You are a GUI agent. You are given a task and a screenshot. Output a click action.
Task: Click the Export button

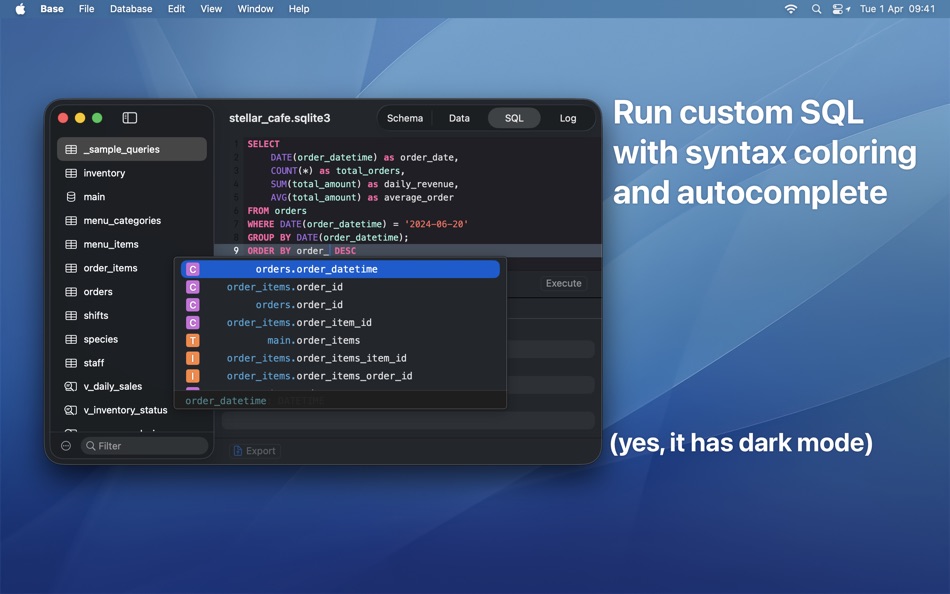click(255, 450)
